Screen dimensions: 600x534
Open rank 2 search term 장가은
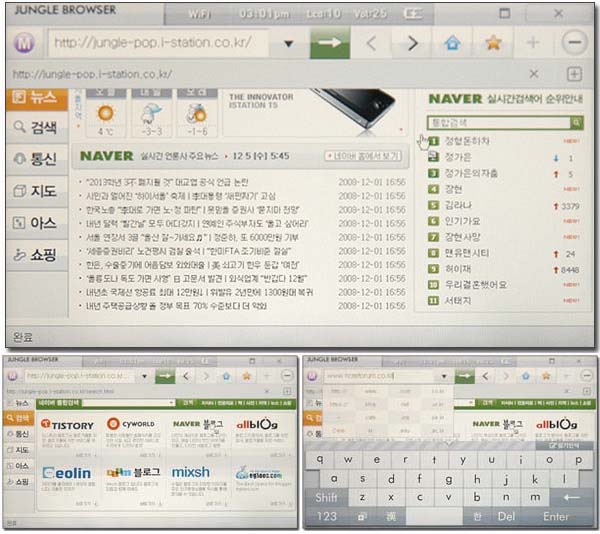(458, 157)
